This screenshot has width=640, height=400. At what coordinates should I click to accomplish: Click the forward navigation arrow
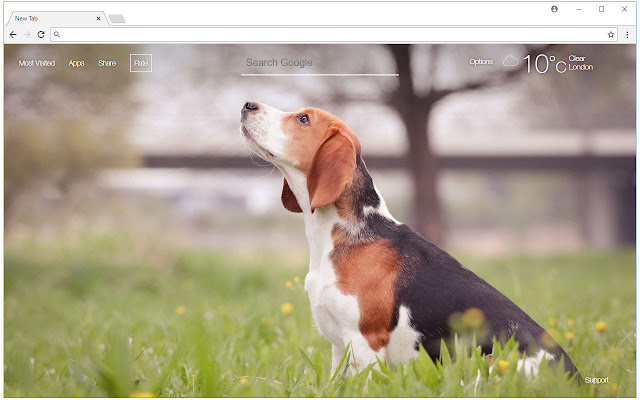coord(27,35)
